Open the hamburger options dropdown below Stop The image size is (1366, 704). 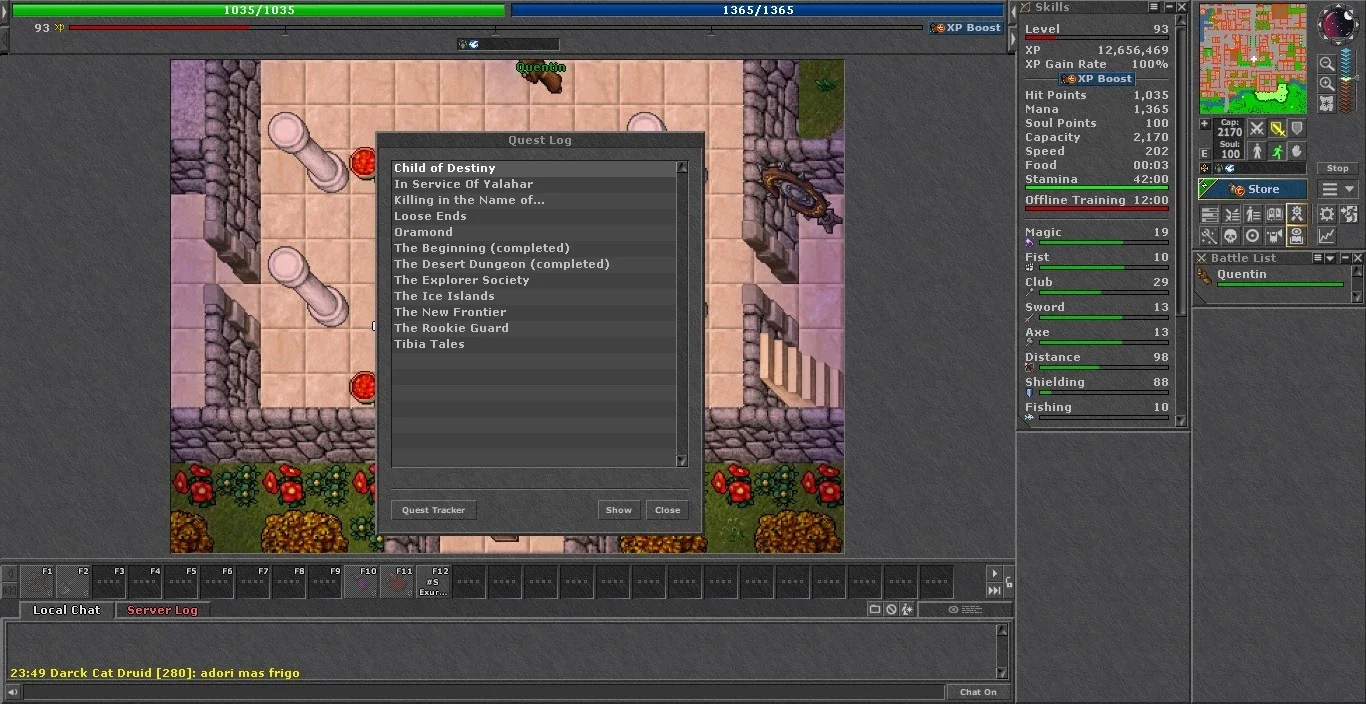tap(1337, 189)
